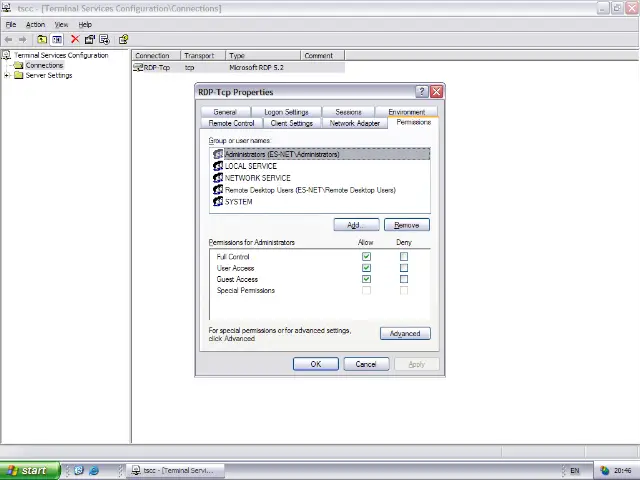This screenshot has height=480, width=640.
Task: Click the Show Desktop quick launch icon
Action: click(79, 470)
